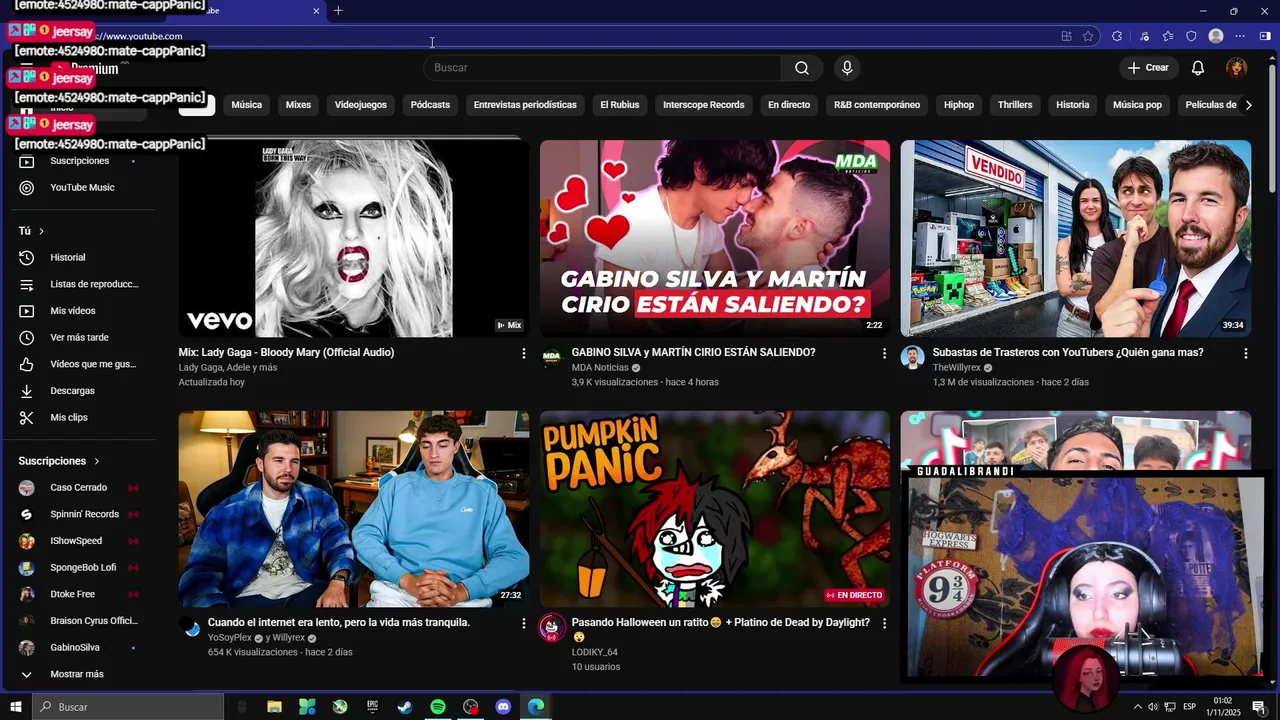This screenshot has height=720, width=1280.
Task: Open options menu for Lady Gaga mix
Action: [x=523, y=353]
